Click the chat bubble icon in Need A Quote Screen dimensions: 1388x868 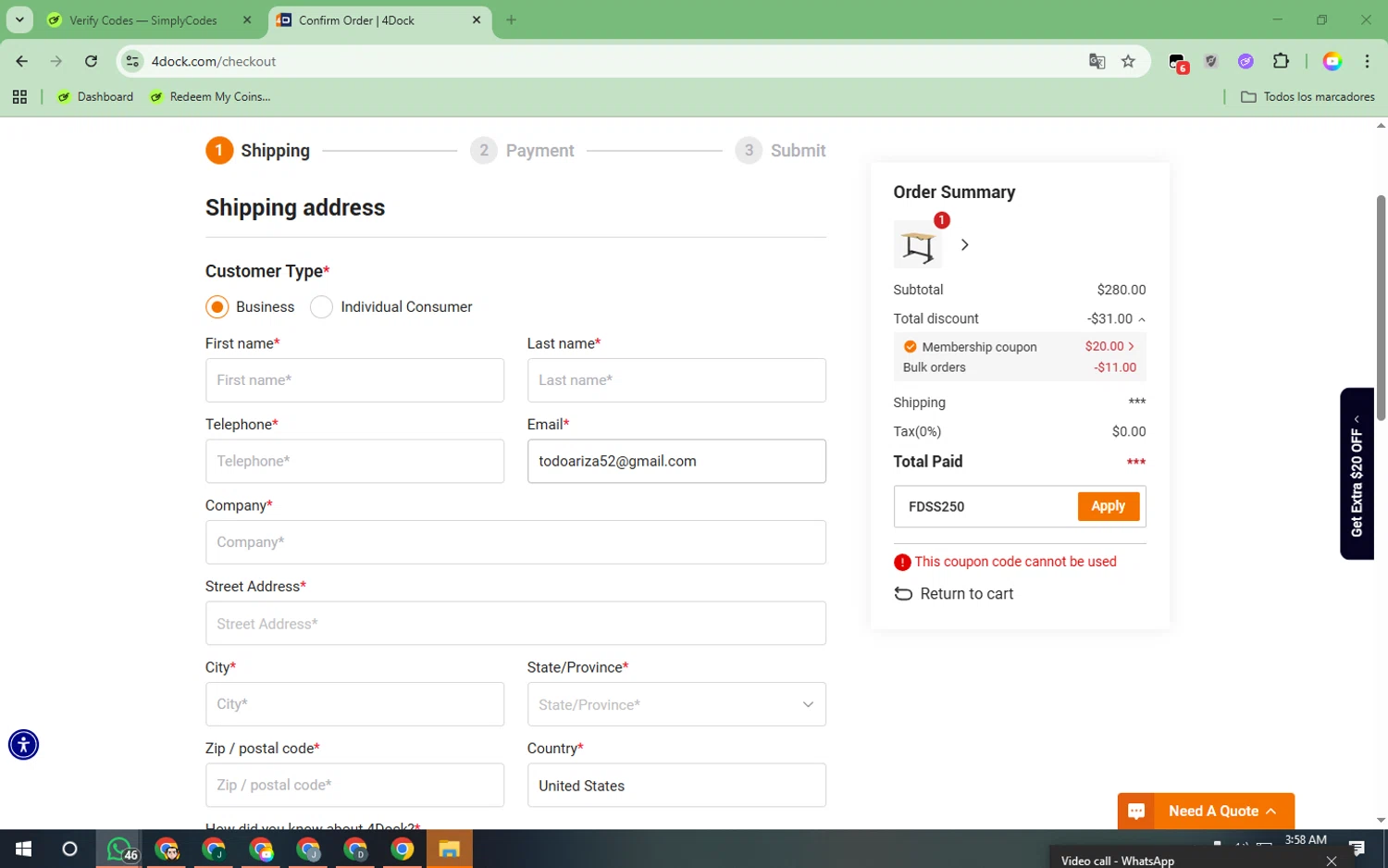click(x=1136, y=812)
